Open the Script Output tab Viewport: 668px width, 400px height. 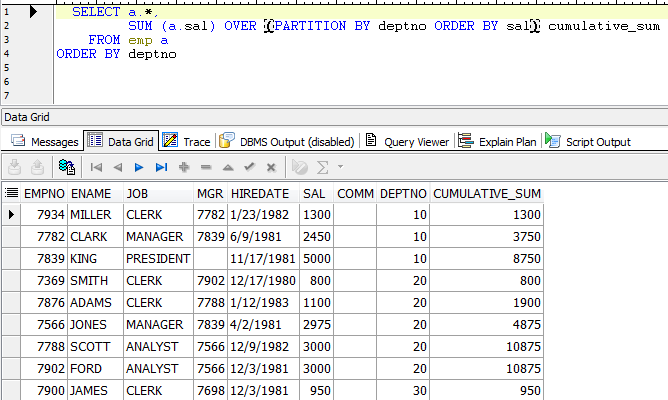click(589, 142)
